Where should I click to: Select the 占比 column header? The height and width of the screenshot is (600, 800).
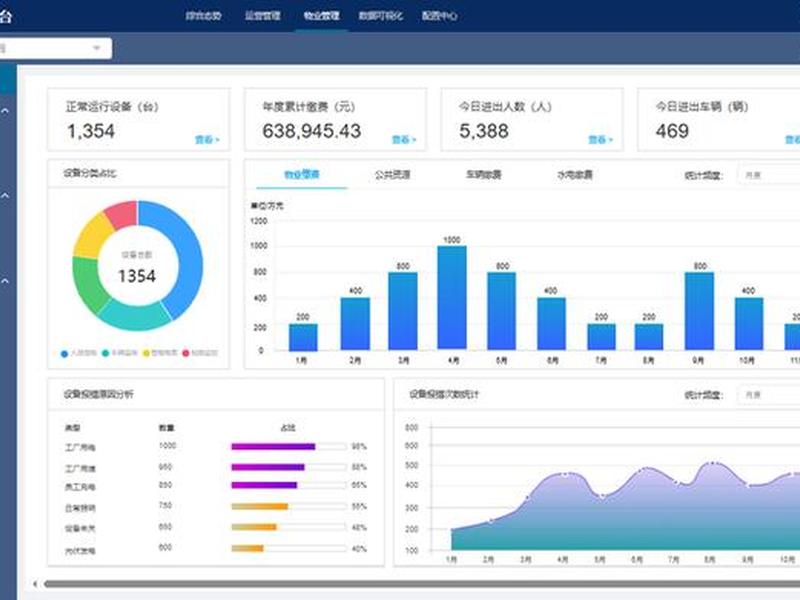[x=288, y=428]
